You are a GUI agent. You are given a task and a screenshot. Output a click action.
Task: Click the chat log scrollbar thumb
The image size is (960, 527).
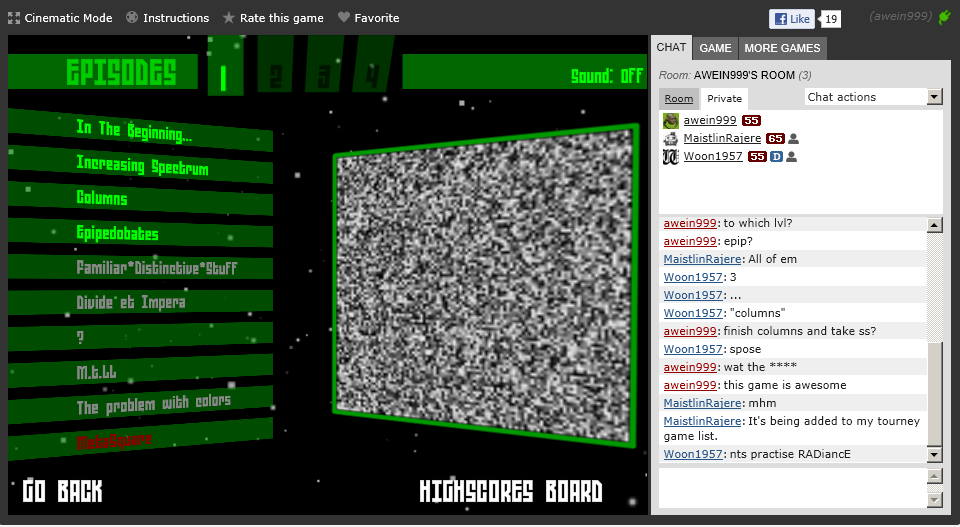click(x=934, y=394)
